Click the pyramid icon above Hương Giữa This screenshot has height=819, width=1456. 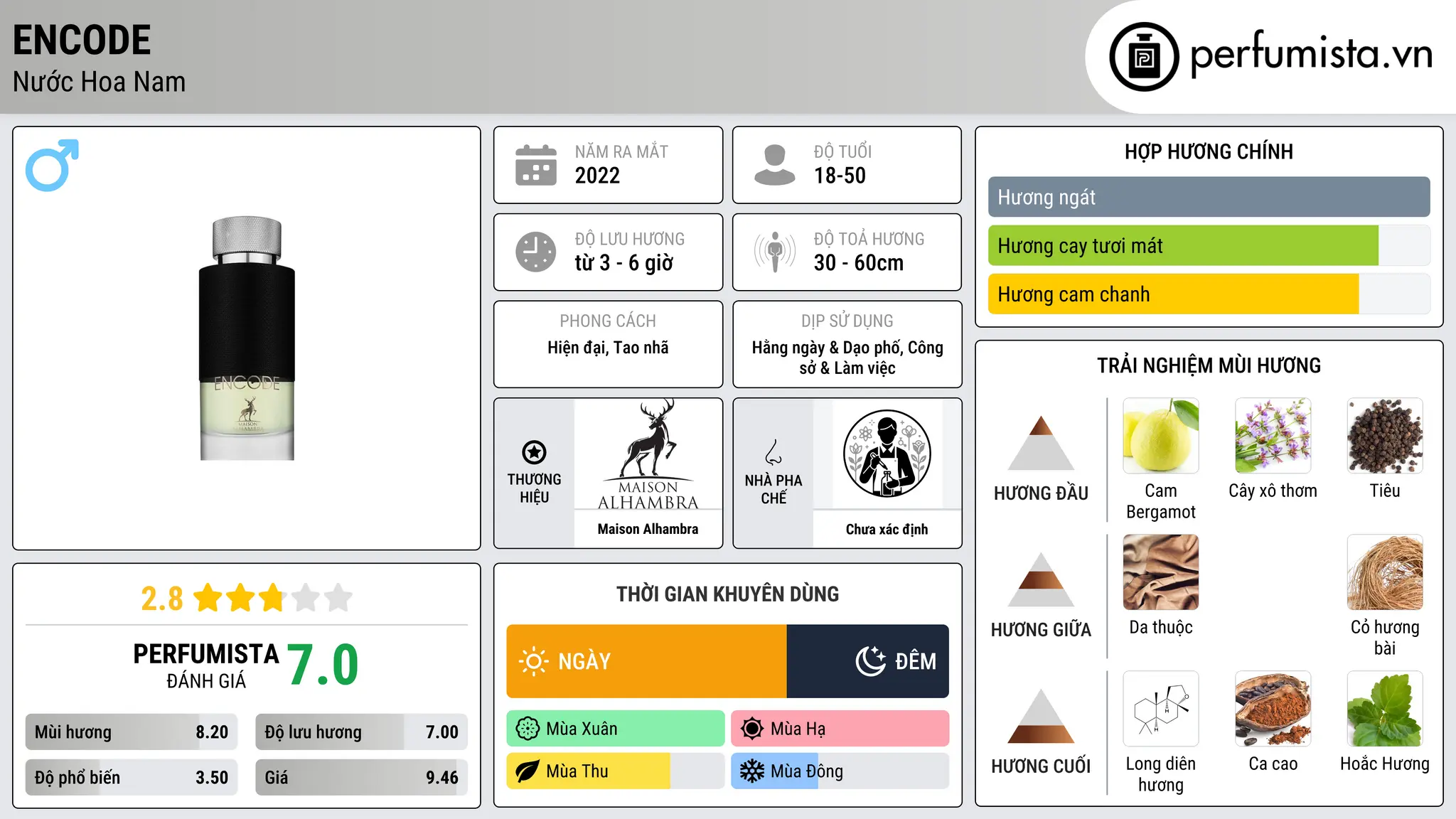(1042, 579)
